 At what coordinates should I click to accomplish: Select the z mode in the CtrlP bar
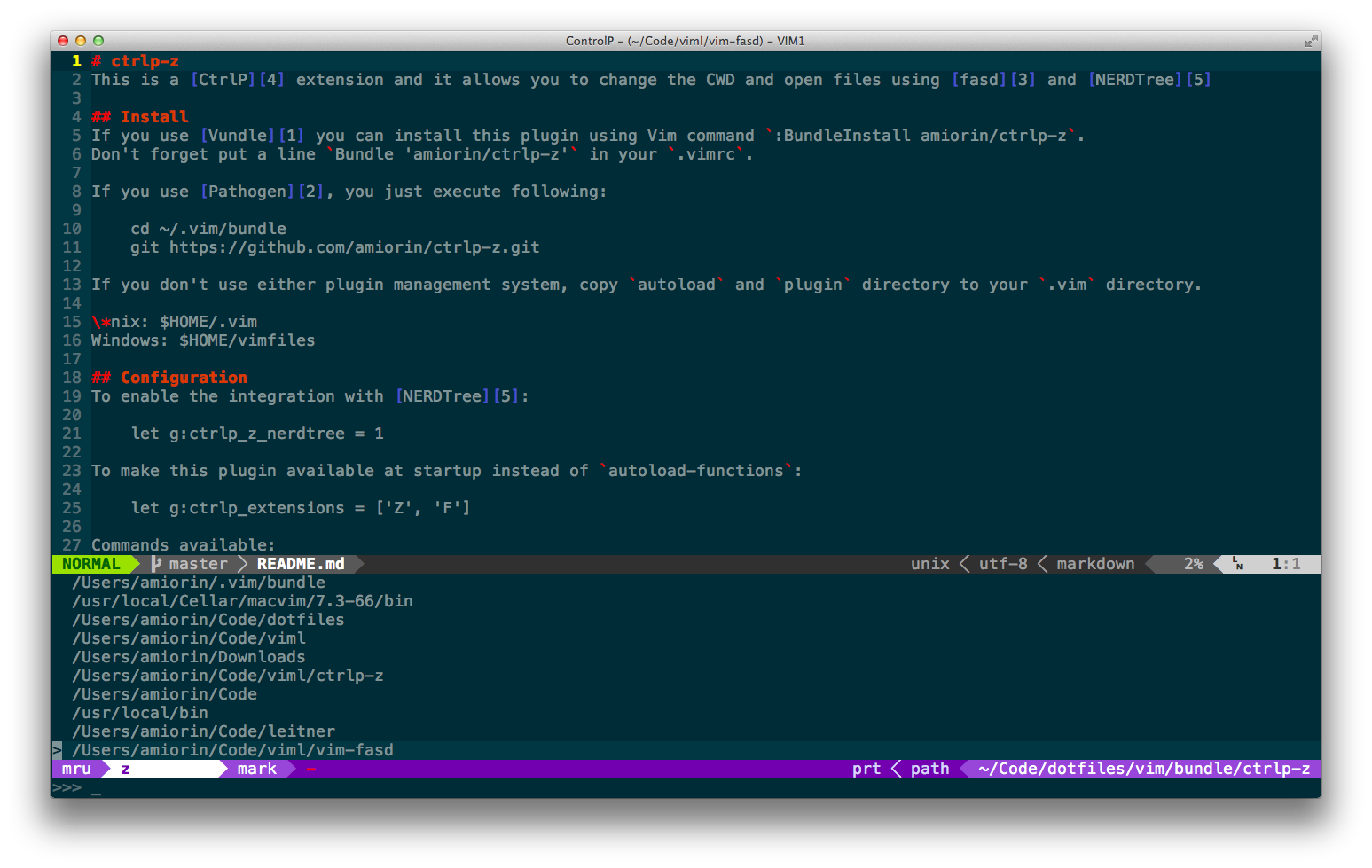[x=125, y=769]
